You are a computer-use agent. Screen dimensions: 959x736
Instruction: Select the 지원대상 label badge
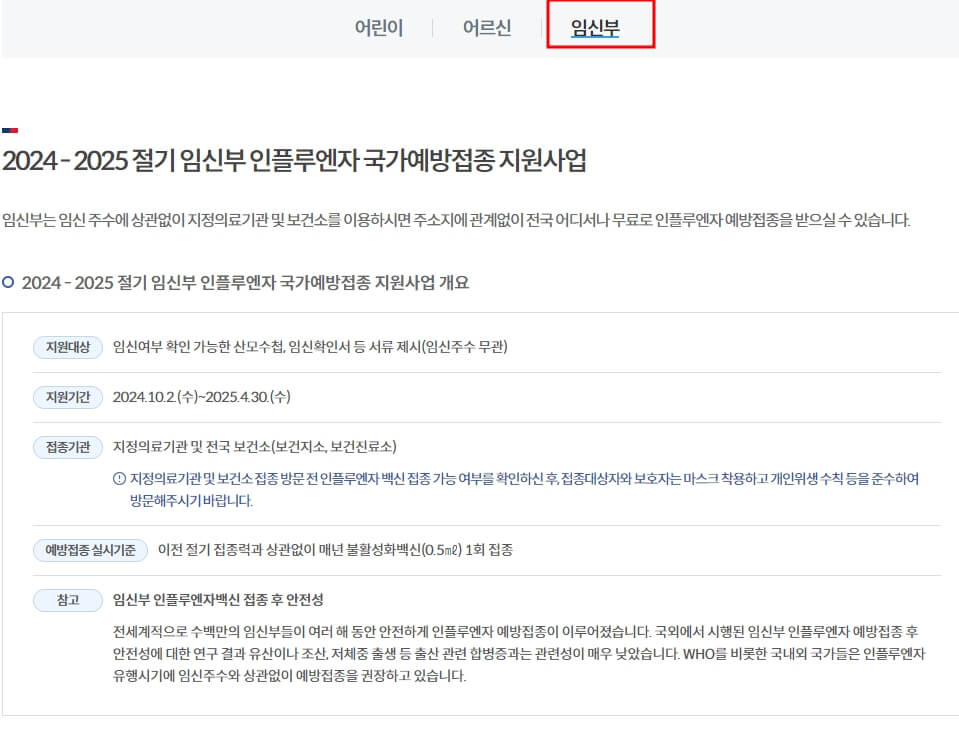(x=68, y=347)
